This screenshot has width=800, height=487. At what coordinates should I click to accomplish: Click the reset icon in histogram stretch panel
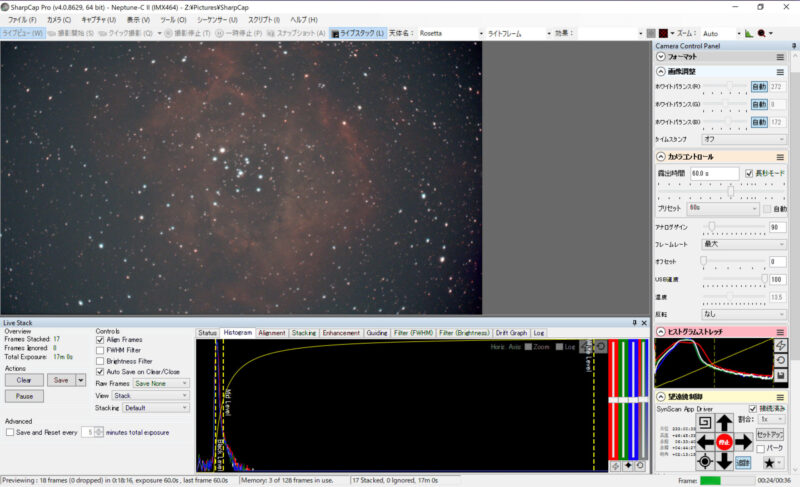point(780,360)
